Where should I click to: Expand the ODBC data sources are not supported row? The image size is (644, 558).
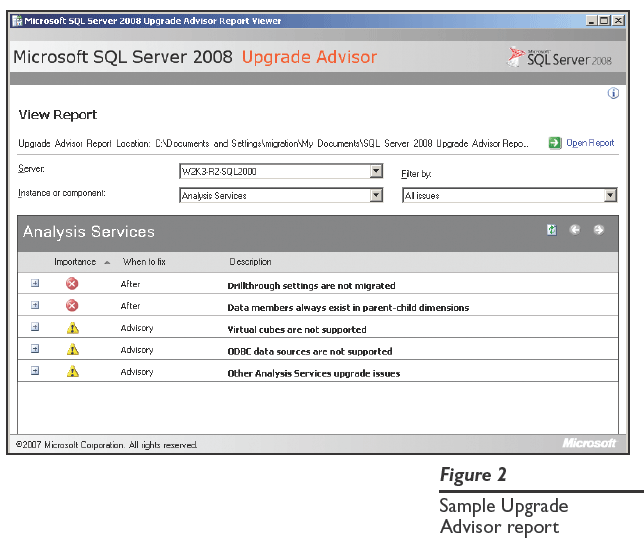tap(35, 349)
